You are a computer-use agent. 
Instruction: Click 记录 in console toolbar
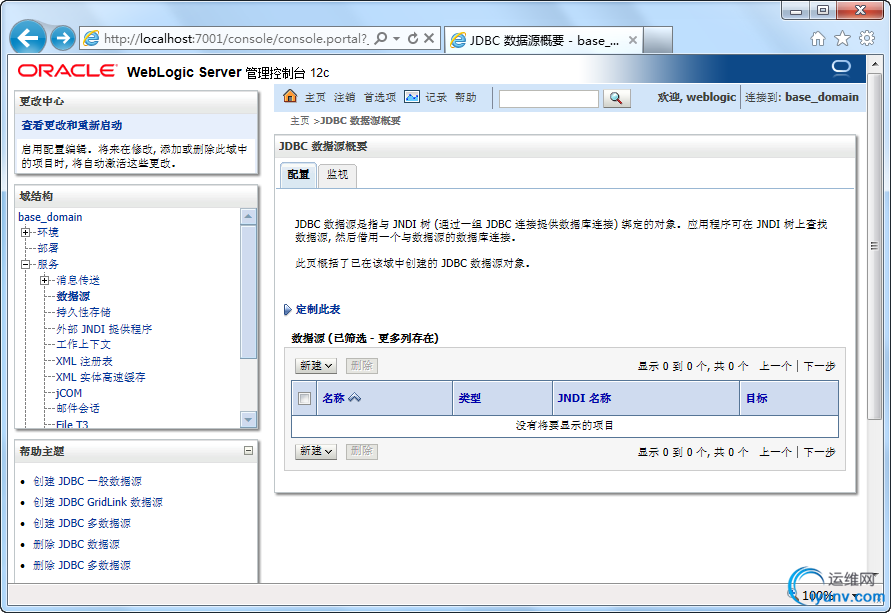coord(436,97)
